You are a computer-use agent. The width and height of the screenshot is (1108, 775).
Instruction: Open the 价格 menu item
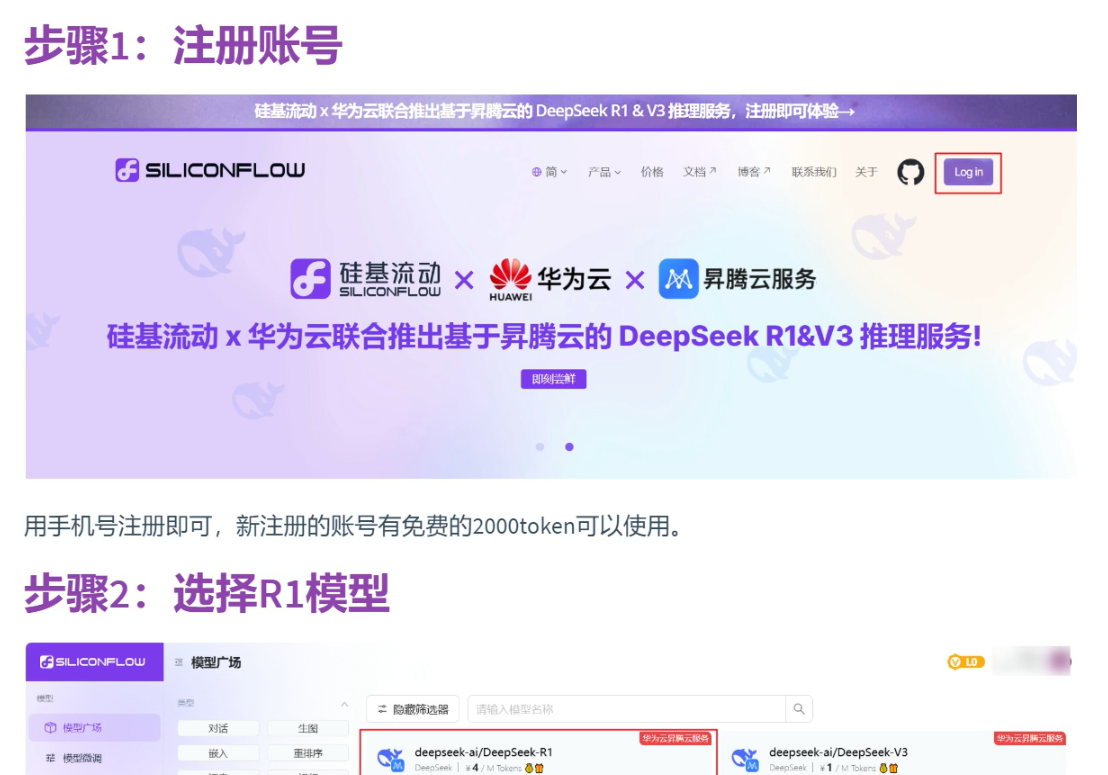tap(652, 172)
